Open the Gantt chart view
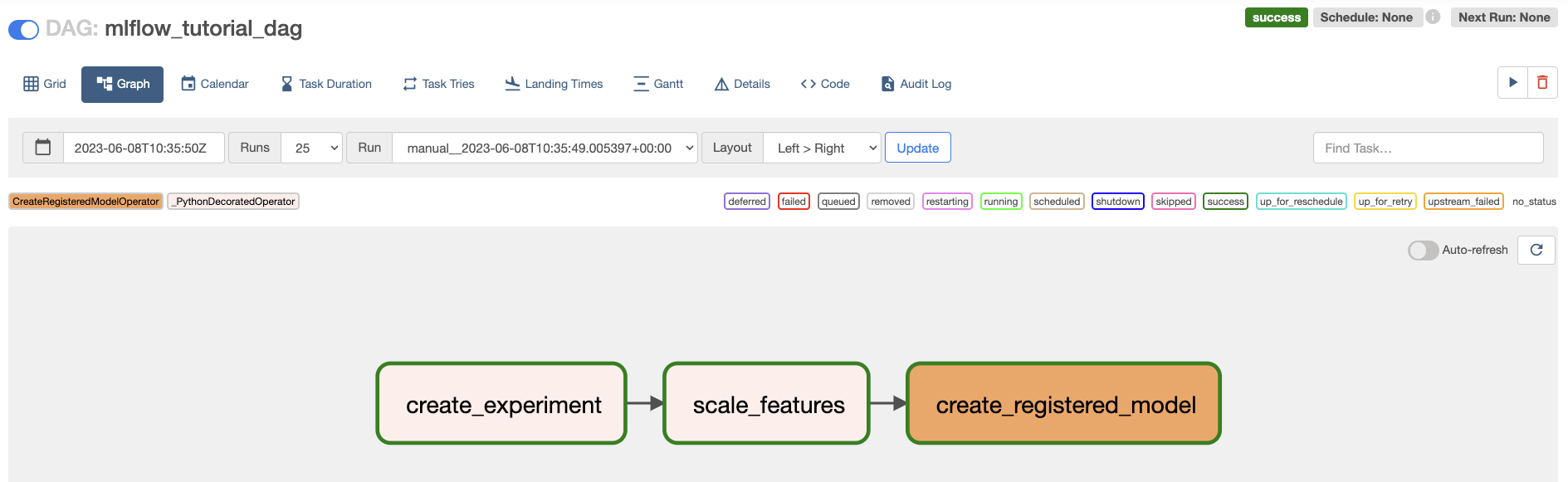The height and width of the screenshot is (482, 1568). click(x=658, y=84)
